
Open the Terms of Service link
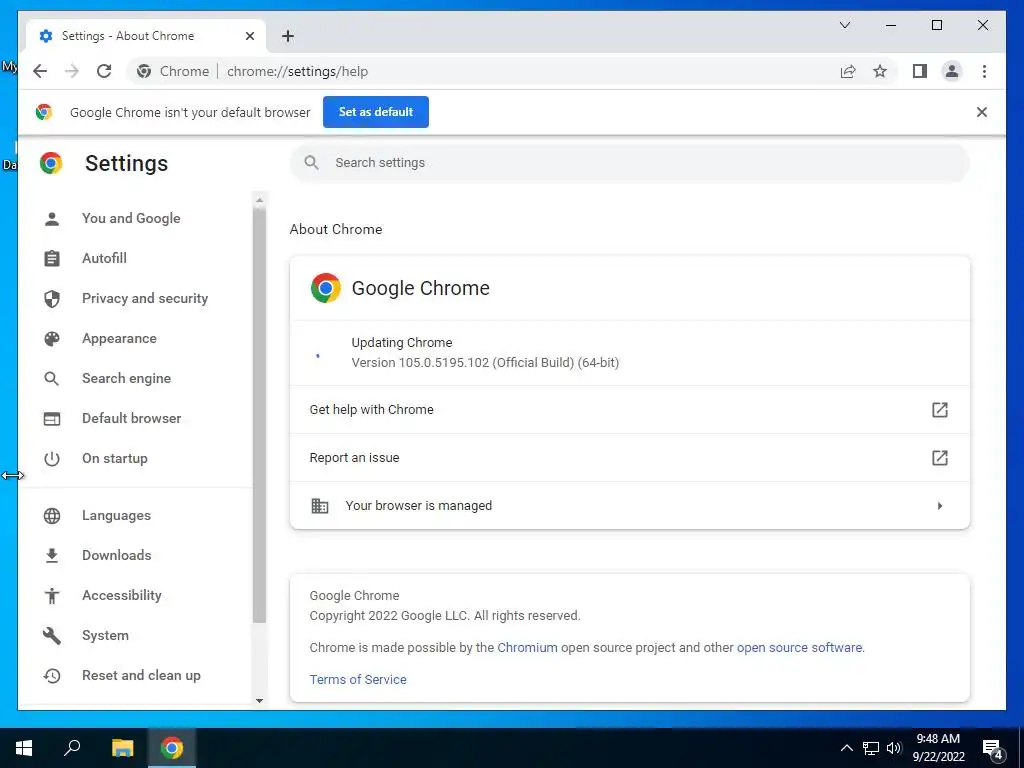pyautogui.click(x=358, y=679)
